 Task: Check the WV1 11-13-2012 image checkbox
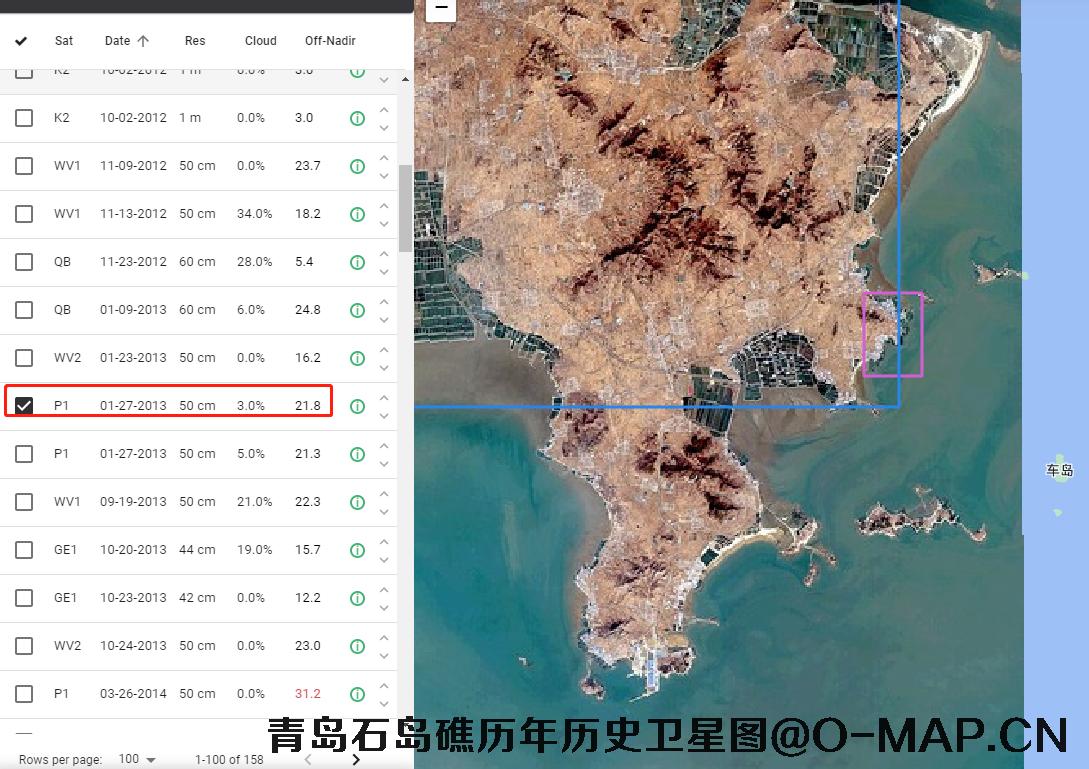point(24,214)
